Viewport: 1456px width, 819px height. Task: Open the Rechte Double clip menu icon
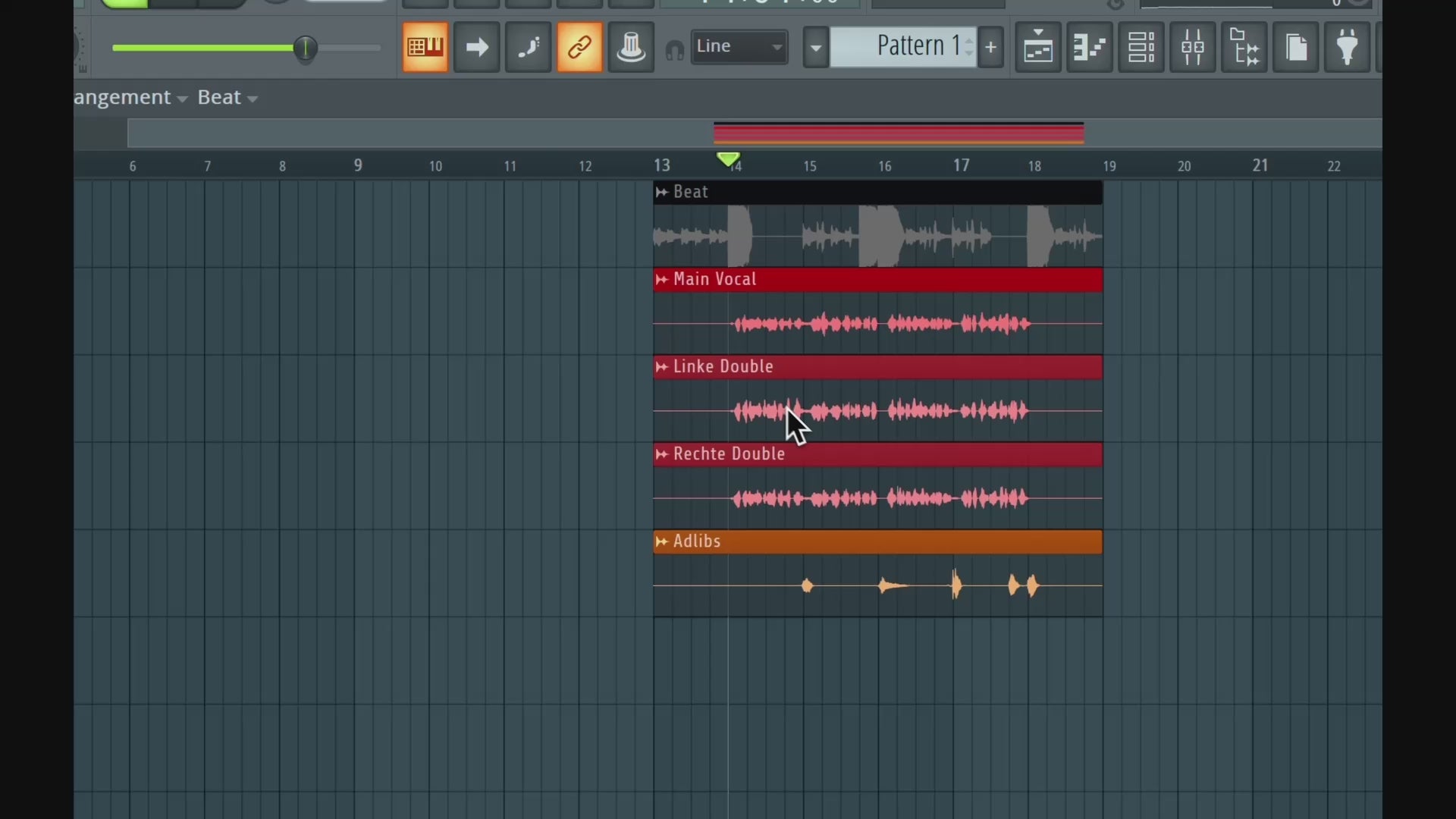pyautogui.click(x=662, y=453)
